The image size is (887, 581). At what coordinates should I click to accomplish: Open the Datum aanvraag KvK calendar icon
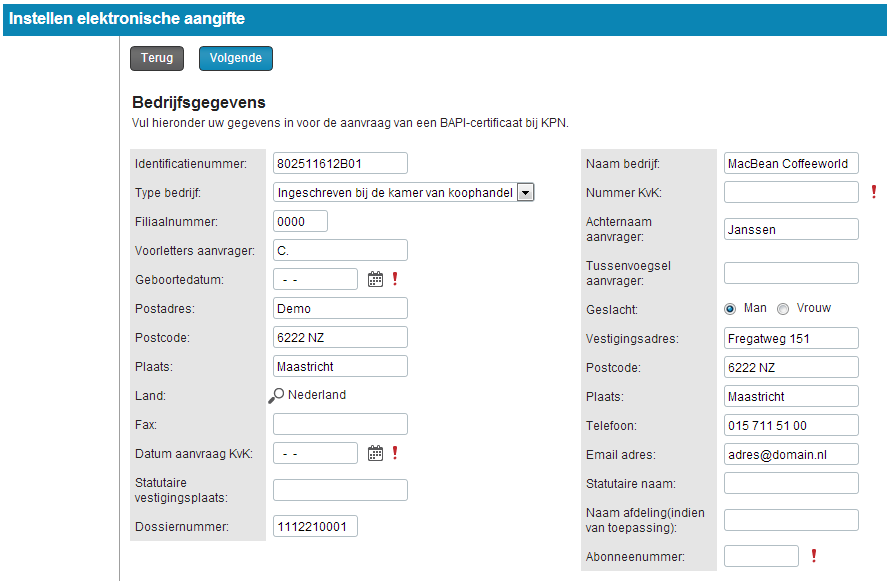point(375,453)
